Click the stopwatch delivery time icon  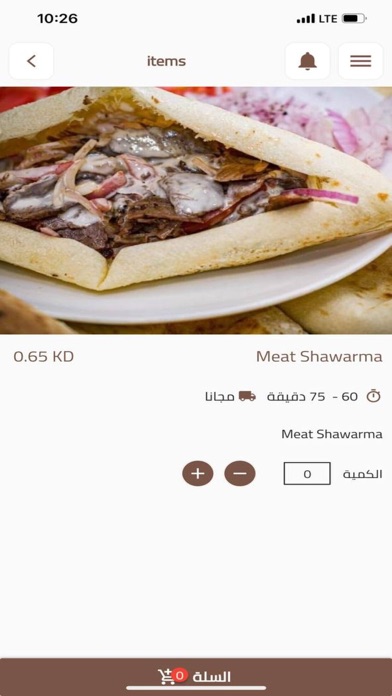point(373,396)
